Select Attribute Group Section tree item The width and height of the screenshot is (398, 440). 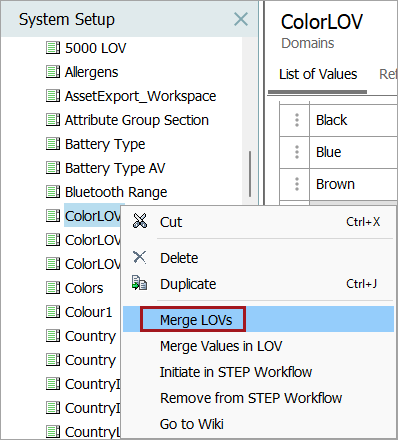tap(137, 120)
